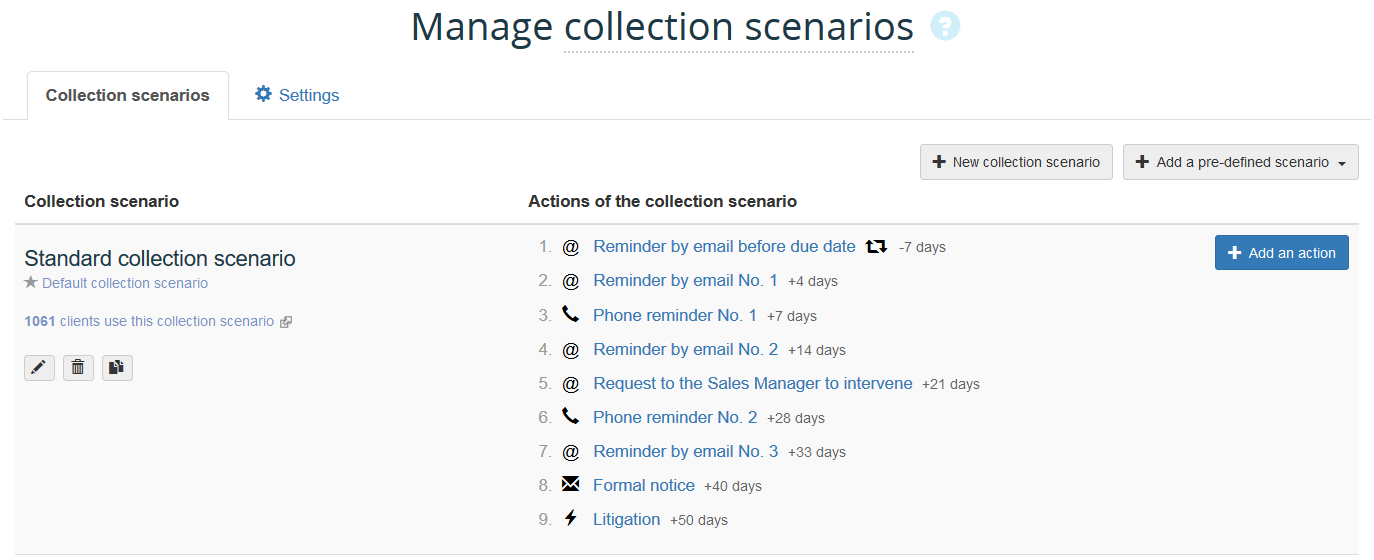The width and height of the screenshot is (1374, 560).
Task: Click the star icon for default scenario
Action: 31,283
